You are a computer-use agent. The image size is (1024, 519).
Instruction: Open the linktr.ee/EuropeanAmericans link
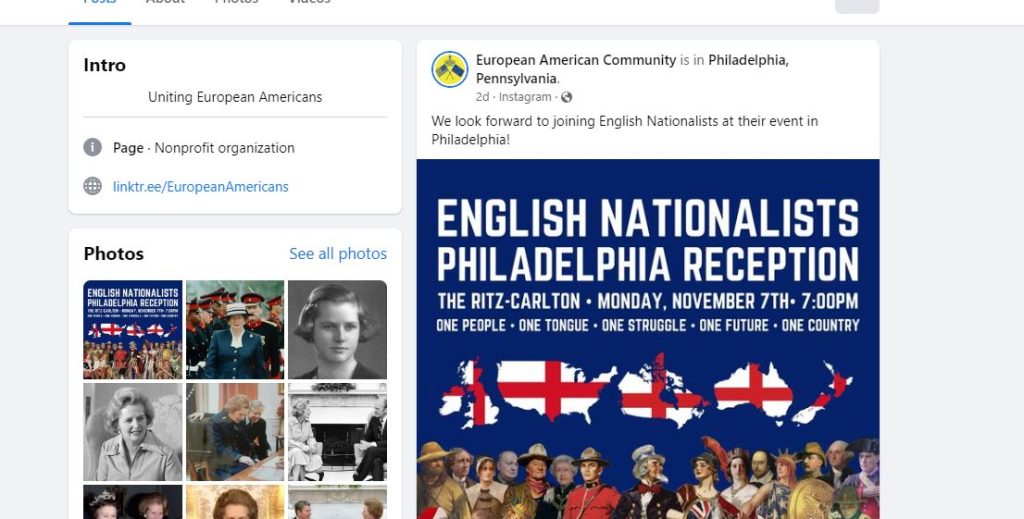click(200, 187)
